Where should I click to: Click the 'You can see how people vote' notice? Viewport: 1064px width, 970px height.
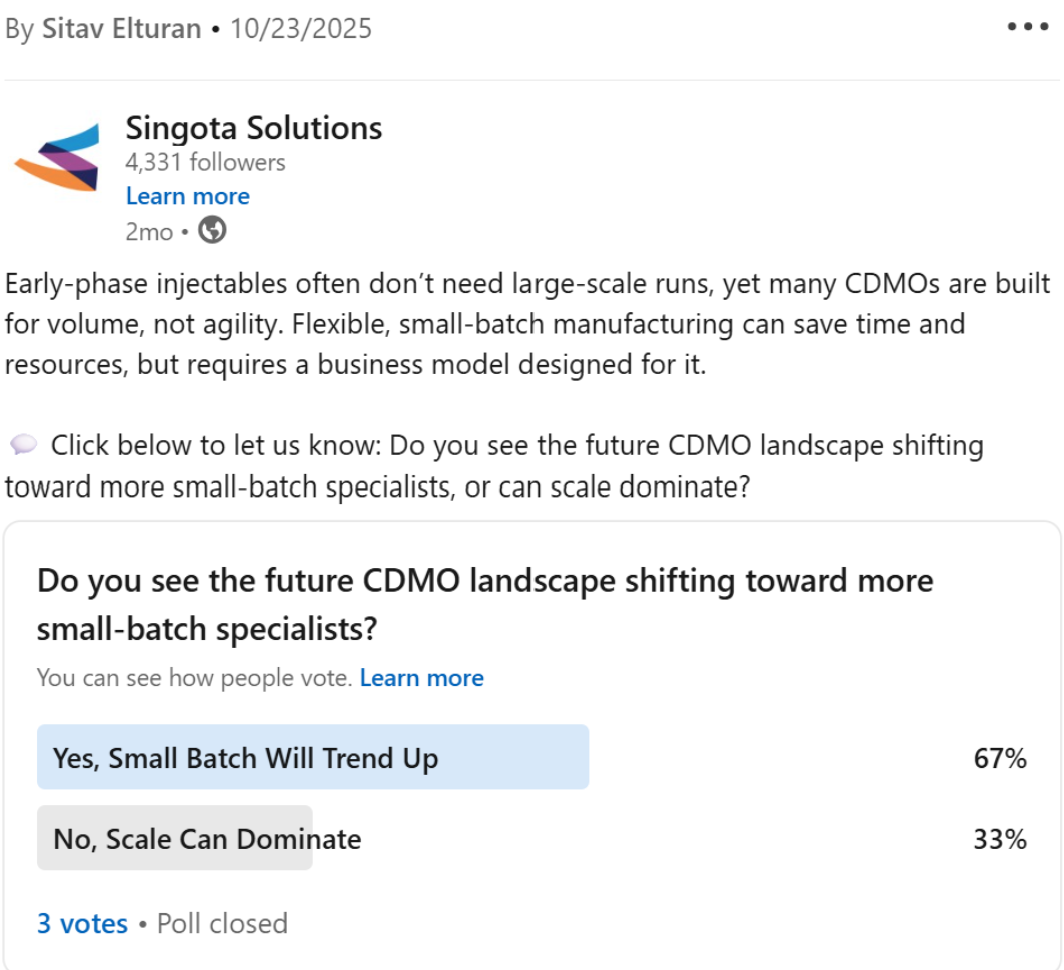(194, 678)
